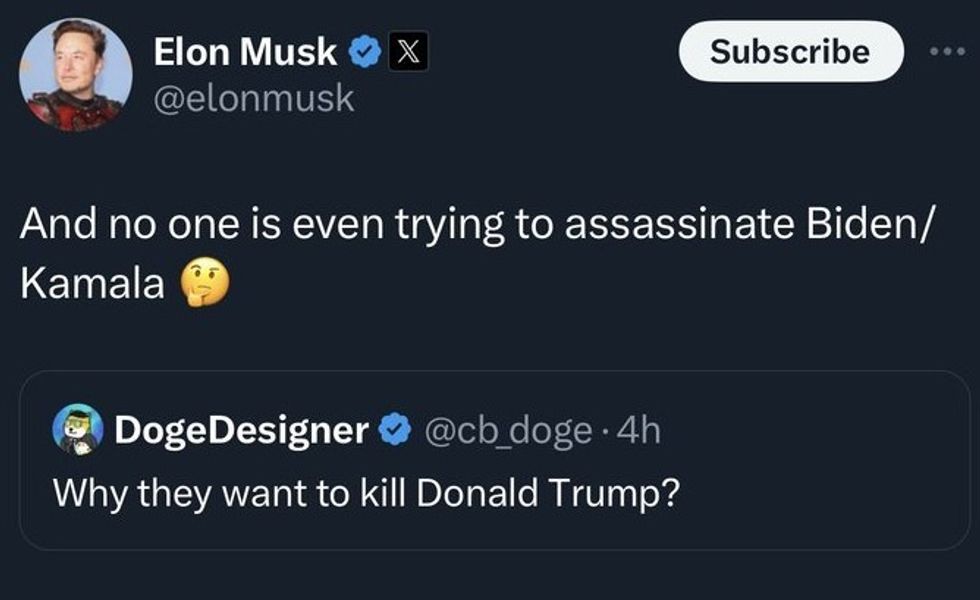Click the main tweet body text
Screen dimensions: 980x600
[400, 222]
